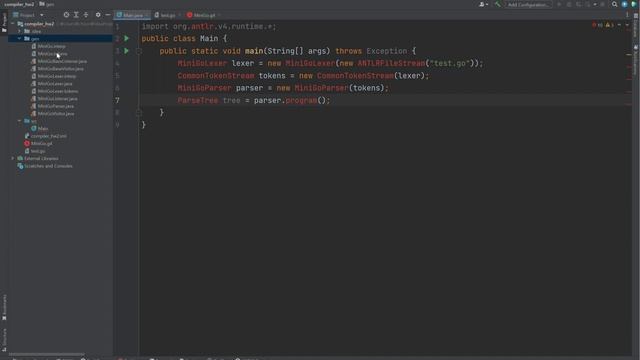Click compiler_hw2 breadcrumb in navigation bar

click(19, 4)
